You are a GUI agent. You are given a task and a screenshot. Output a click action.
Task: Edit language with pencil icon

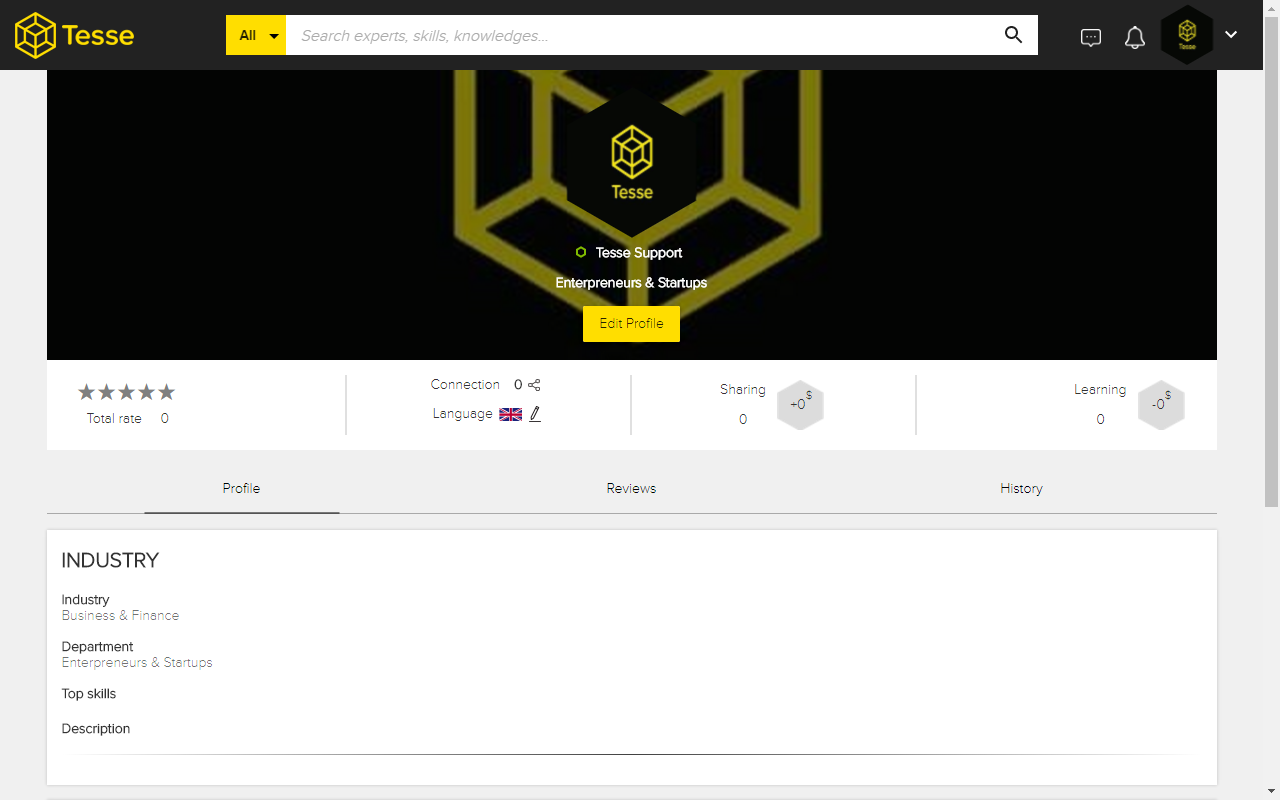coord(535,414)
